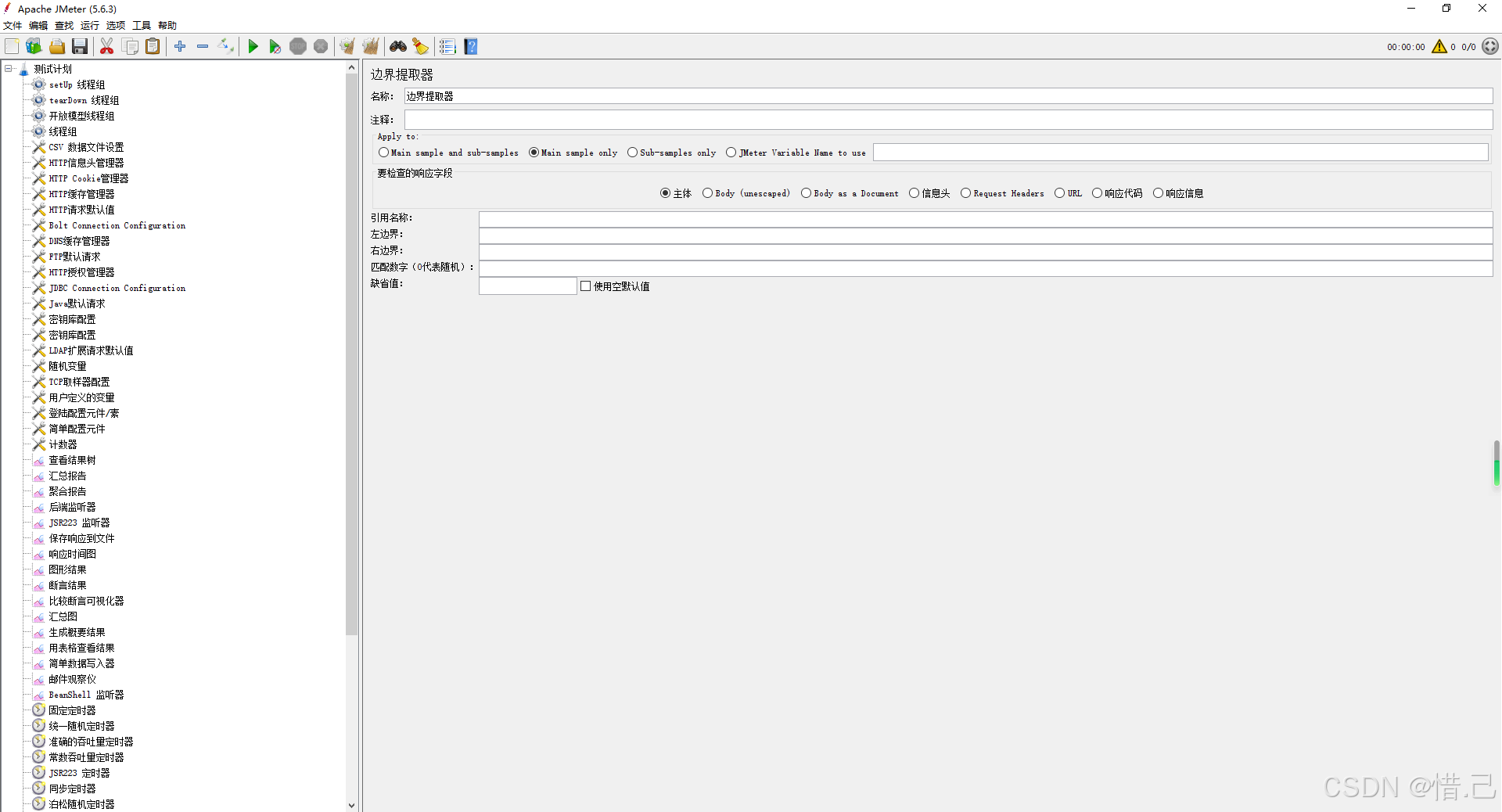The width and height of the screenshot is (1502, 812).
Task: Start test with no pauses
Action: pyautogui.click(x=275, y=47)
